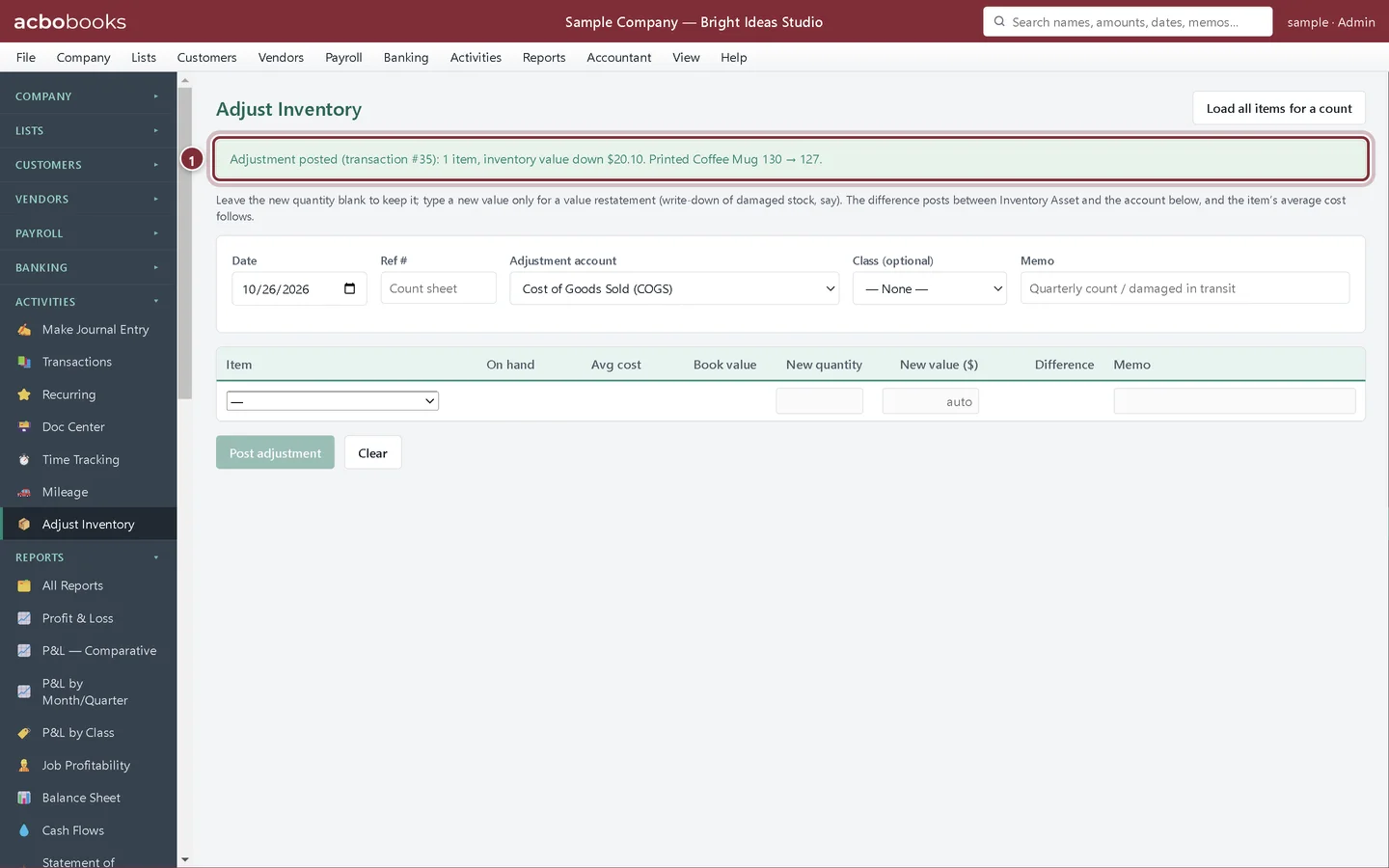Open the date picker calendar icon

coord(349,288)
